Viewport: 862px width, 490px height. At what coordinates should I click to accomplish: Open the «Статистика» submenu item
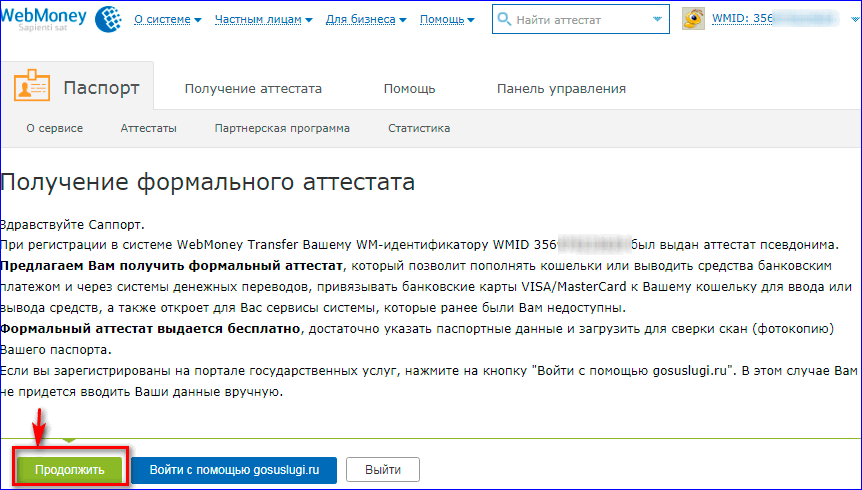pyautogui.click(x=418, y=128)
